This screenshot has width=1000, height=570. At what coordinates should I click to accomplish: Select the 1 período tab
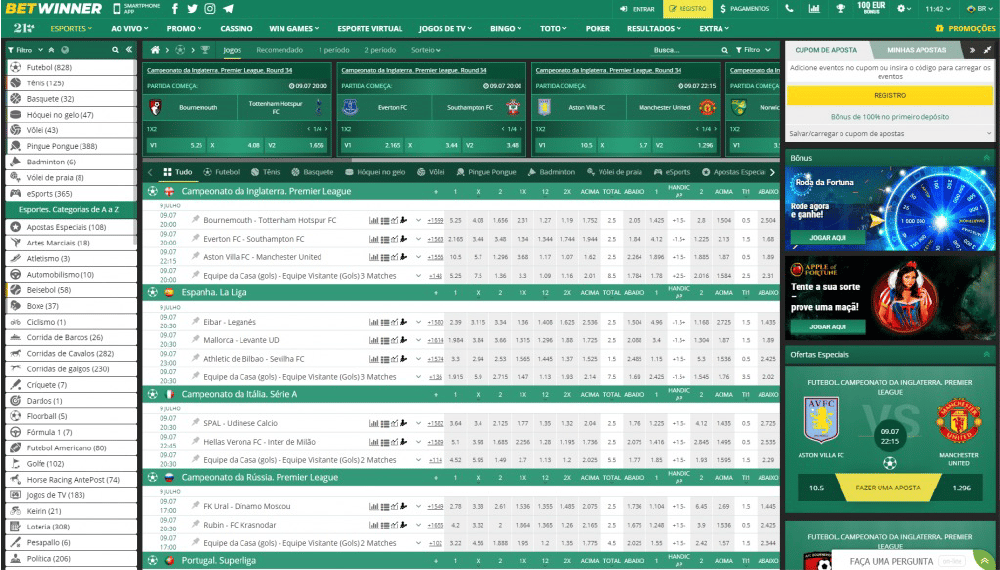pyautogui.click(x=334, y=50)
